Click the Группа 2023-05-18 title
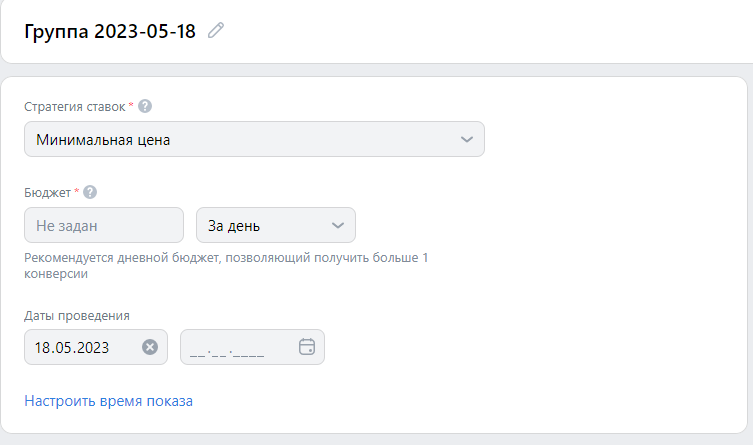753x445 pixels. tap(110, 31)
